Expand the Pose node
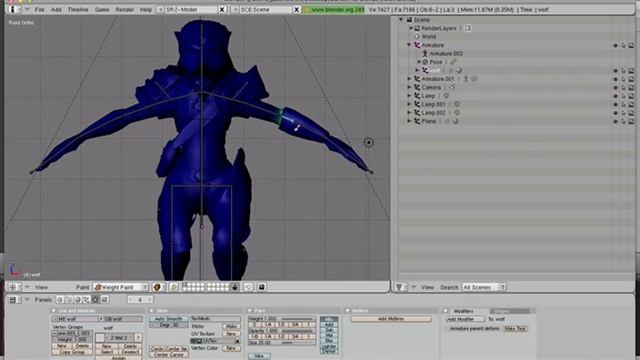 (418, 62)
